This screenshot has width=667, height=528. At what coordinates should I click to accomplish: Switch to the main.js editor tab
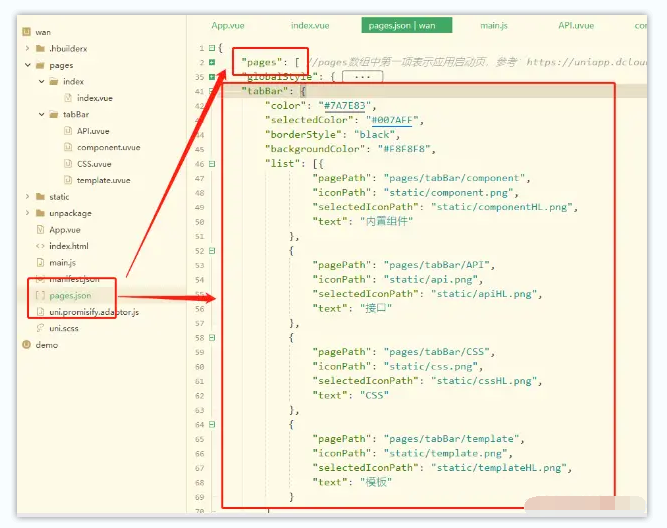coord(494,24)
